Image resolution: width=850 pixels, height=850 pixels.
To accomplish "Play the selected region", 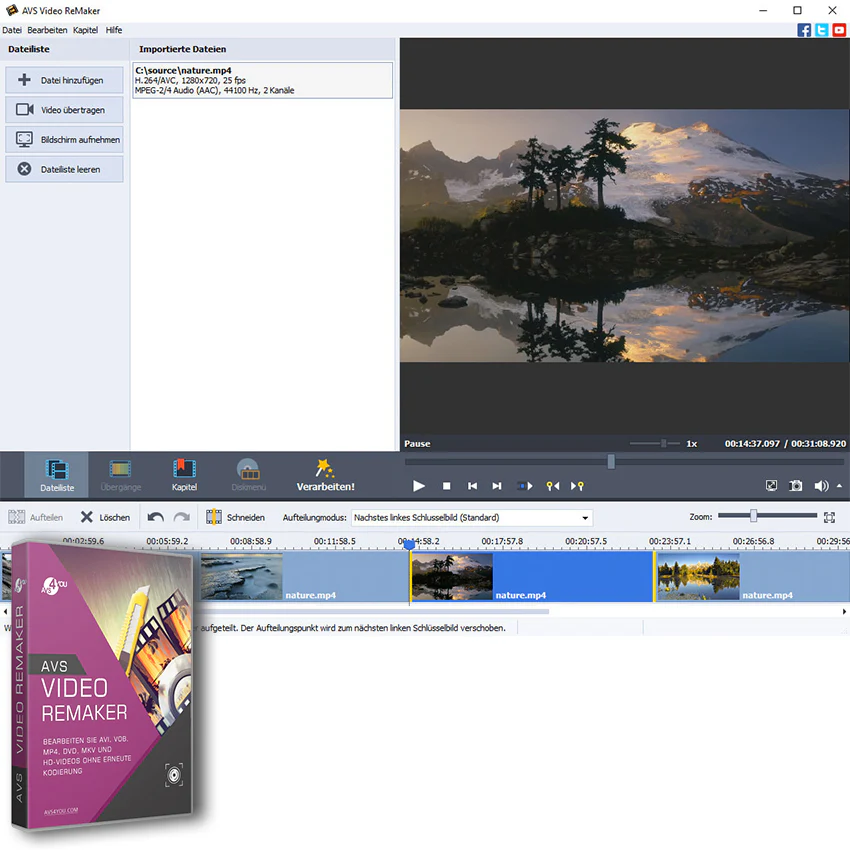I will tap(524, 486).
